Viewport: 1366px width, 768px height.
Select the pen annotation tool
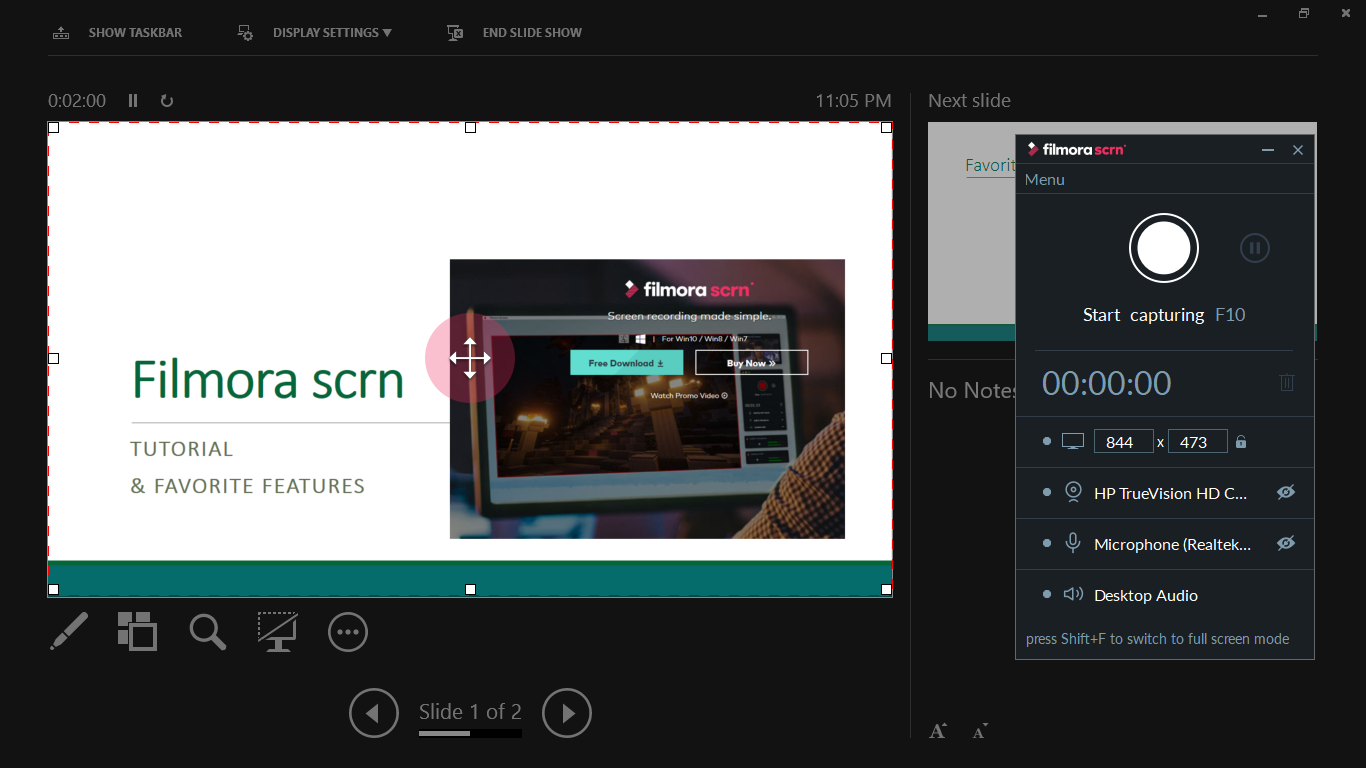pos(68,632)
